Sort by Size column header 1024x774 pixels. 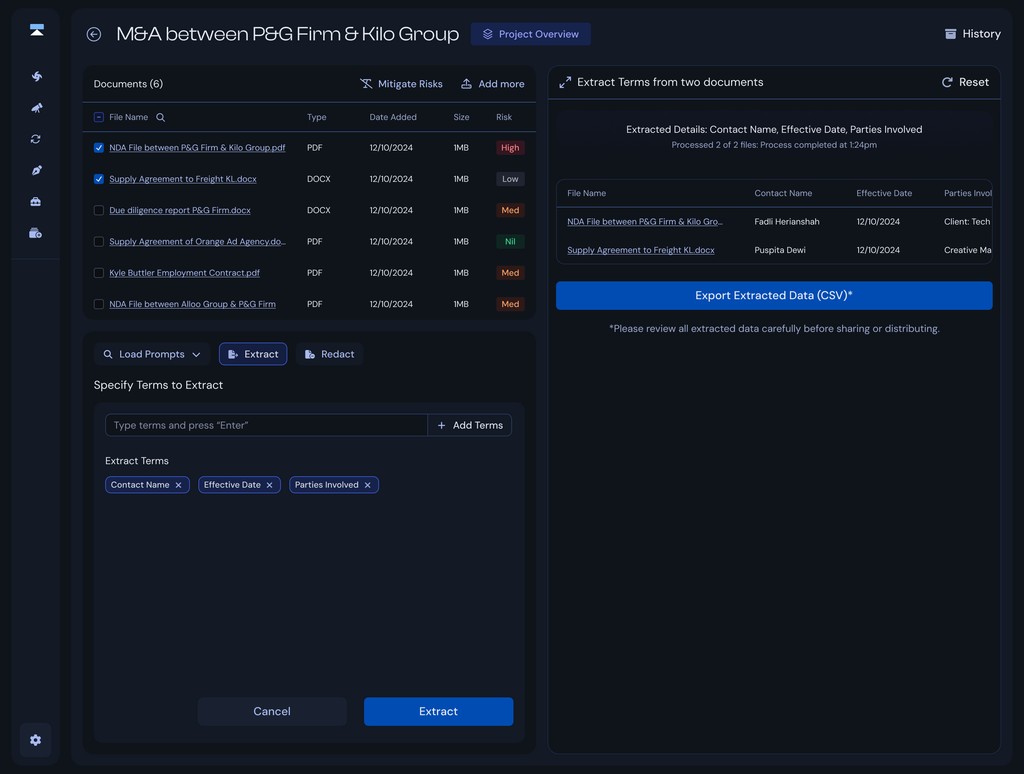(x=461, y=117)
